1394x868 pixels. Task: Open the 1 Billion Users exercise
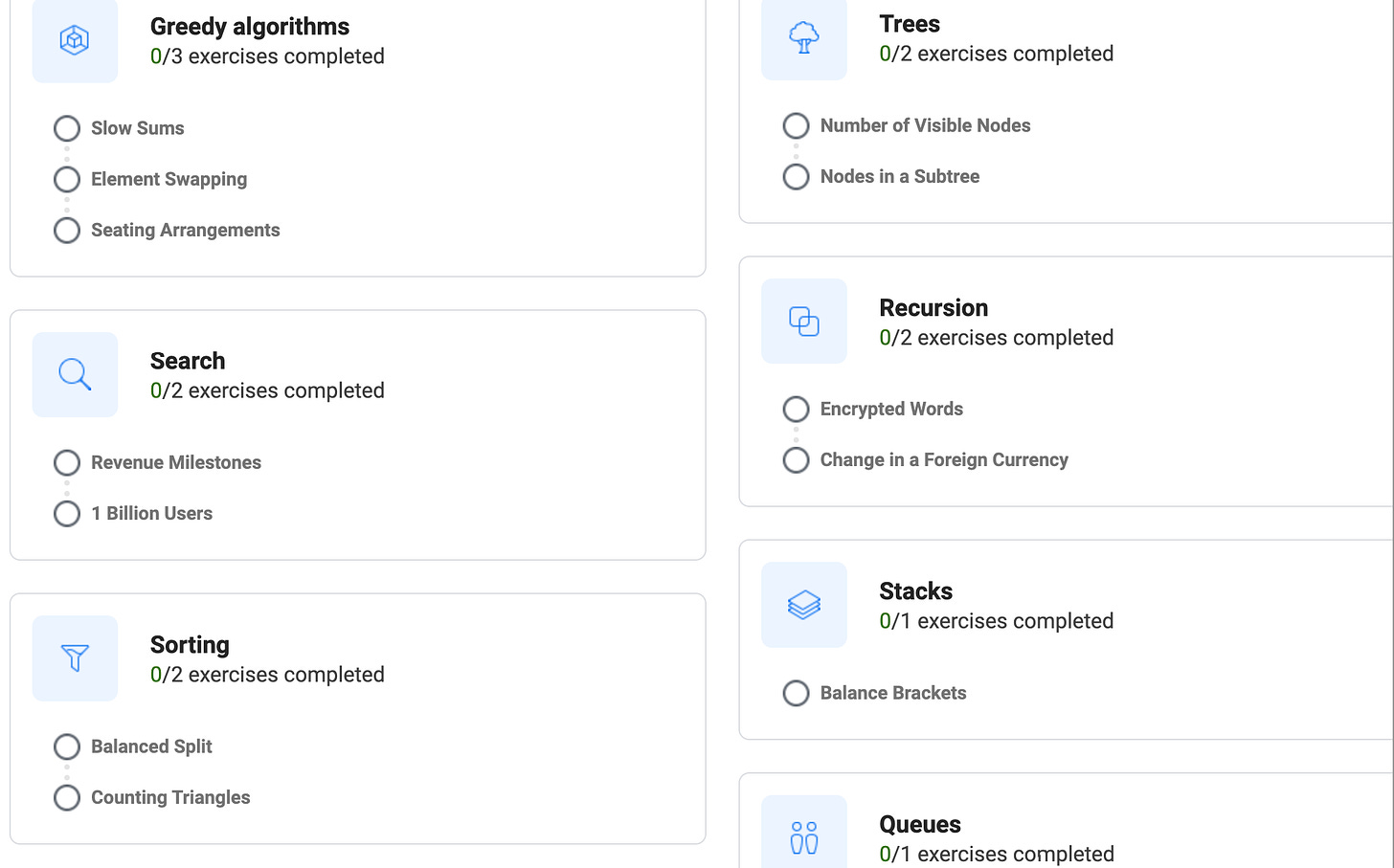(x=151, y=513)
